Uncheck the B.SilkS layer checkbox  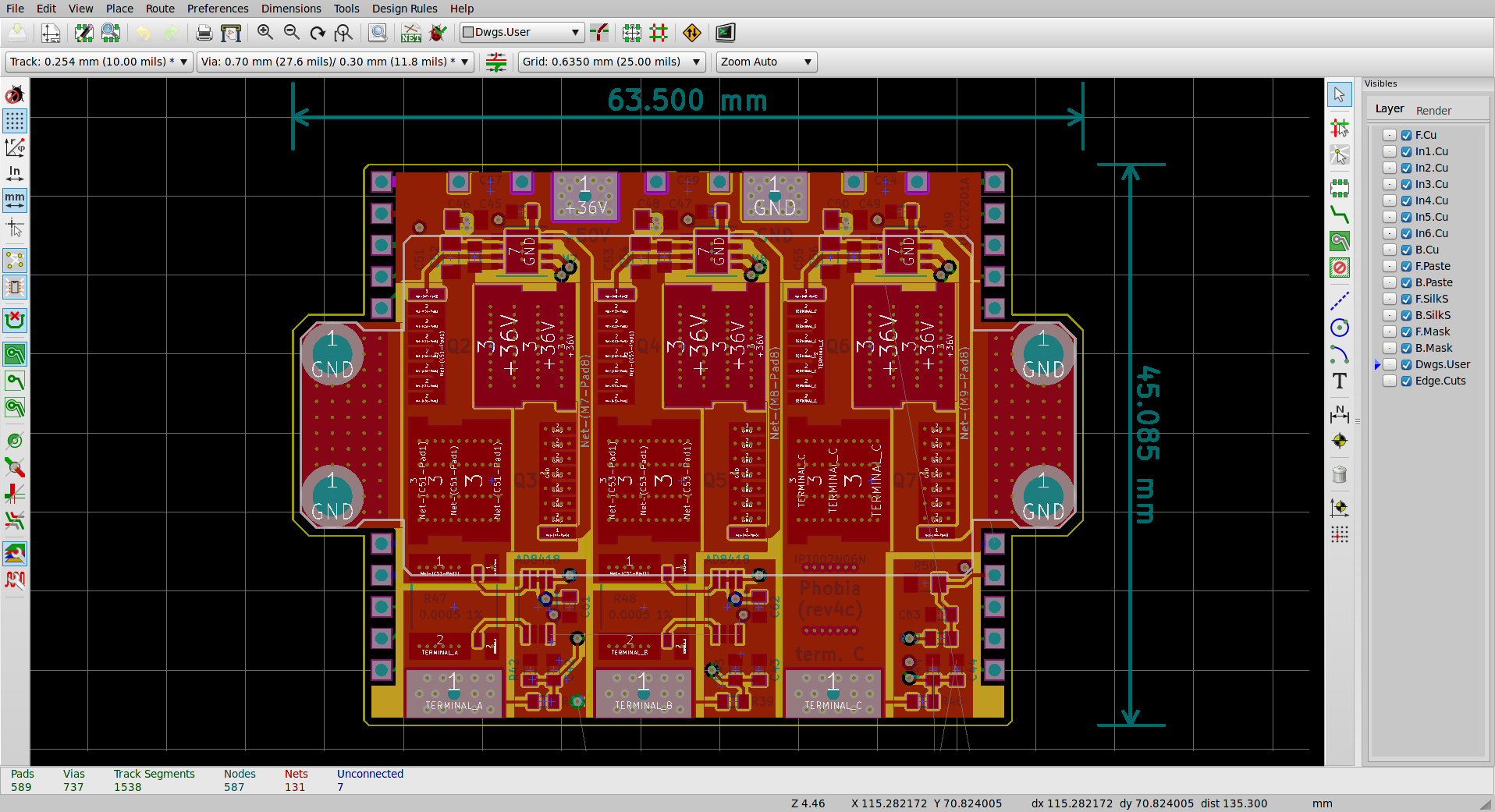(x=1406, y=315)
